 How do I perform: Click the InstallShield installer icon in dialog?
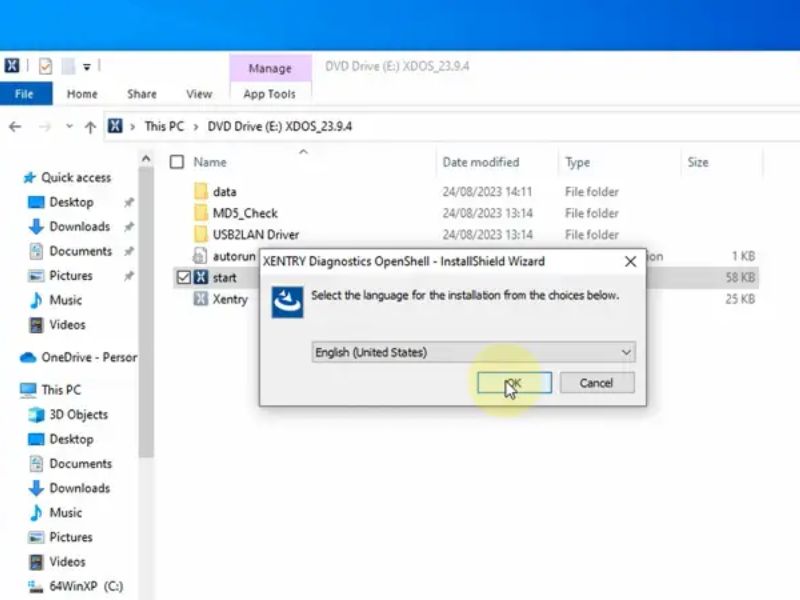pos(288,301)
